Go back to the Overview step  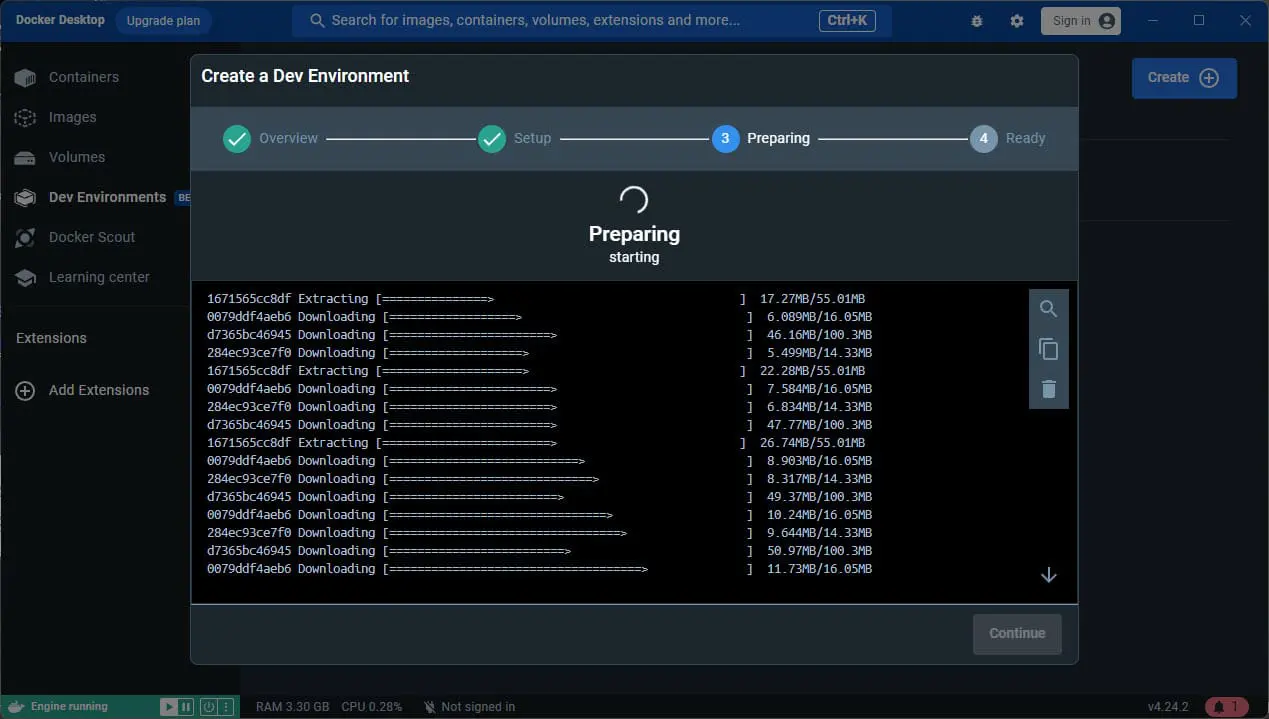(270, 139)
